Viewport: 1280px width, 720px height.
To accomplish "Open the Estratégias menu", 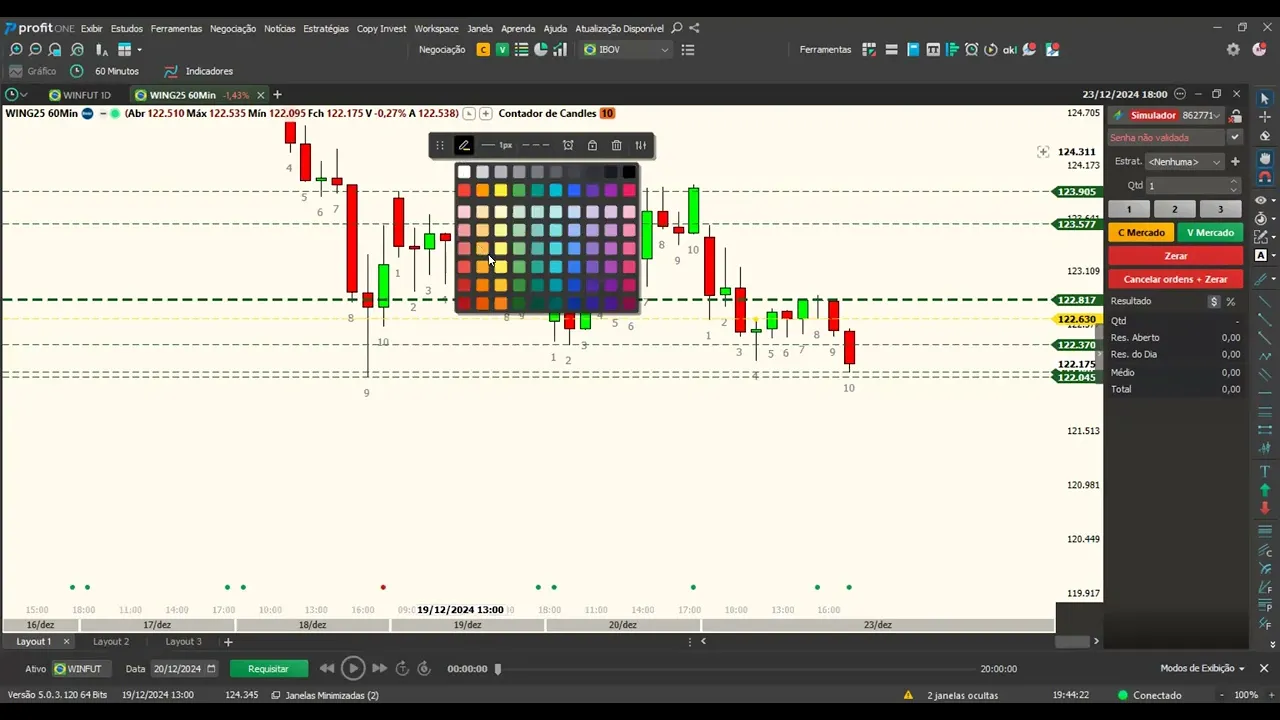I will tap(326, 29).
